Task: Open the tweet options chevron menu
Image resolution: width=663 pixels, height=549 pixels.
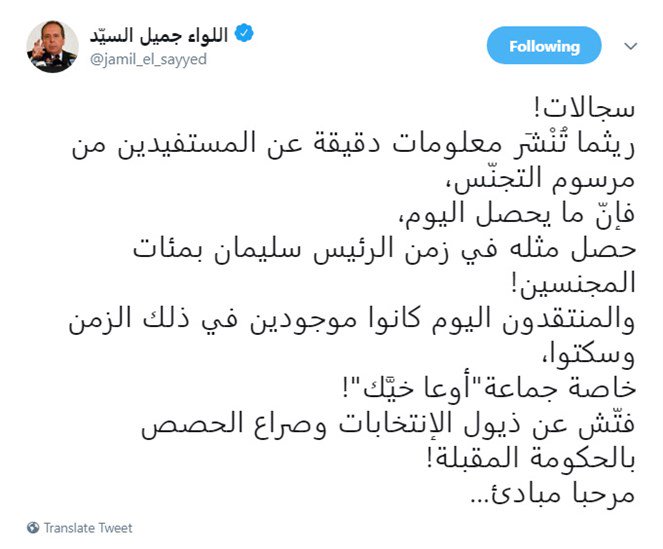Action: click(x=630, y=46)
